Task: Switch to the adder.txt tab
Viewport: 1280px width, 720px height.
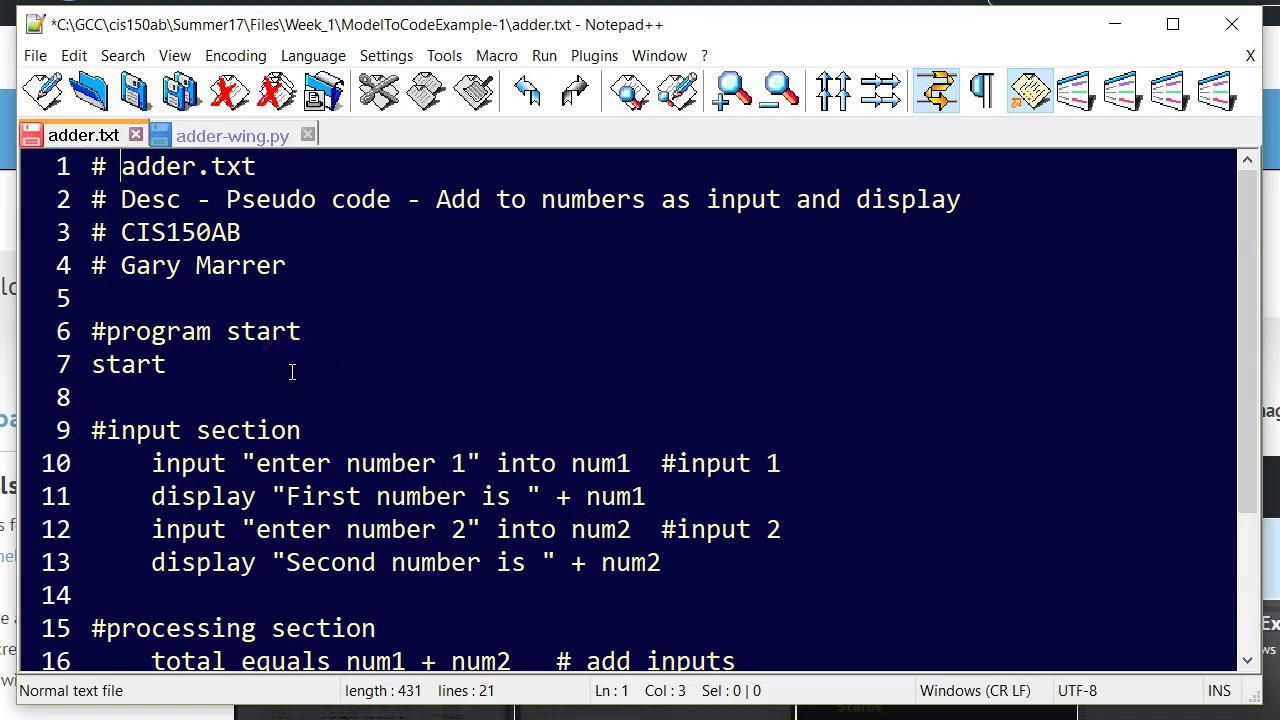Action: point(83,135)
